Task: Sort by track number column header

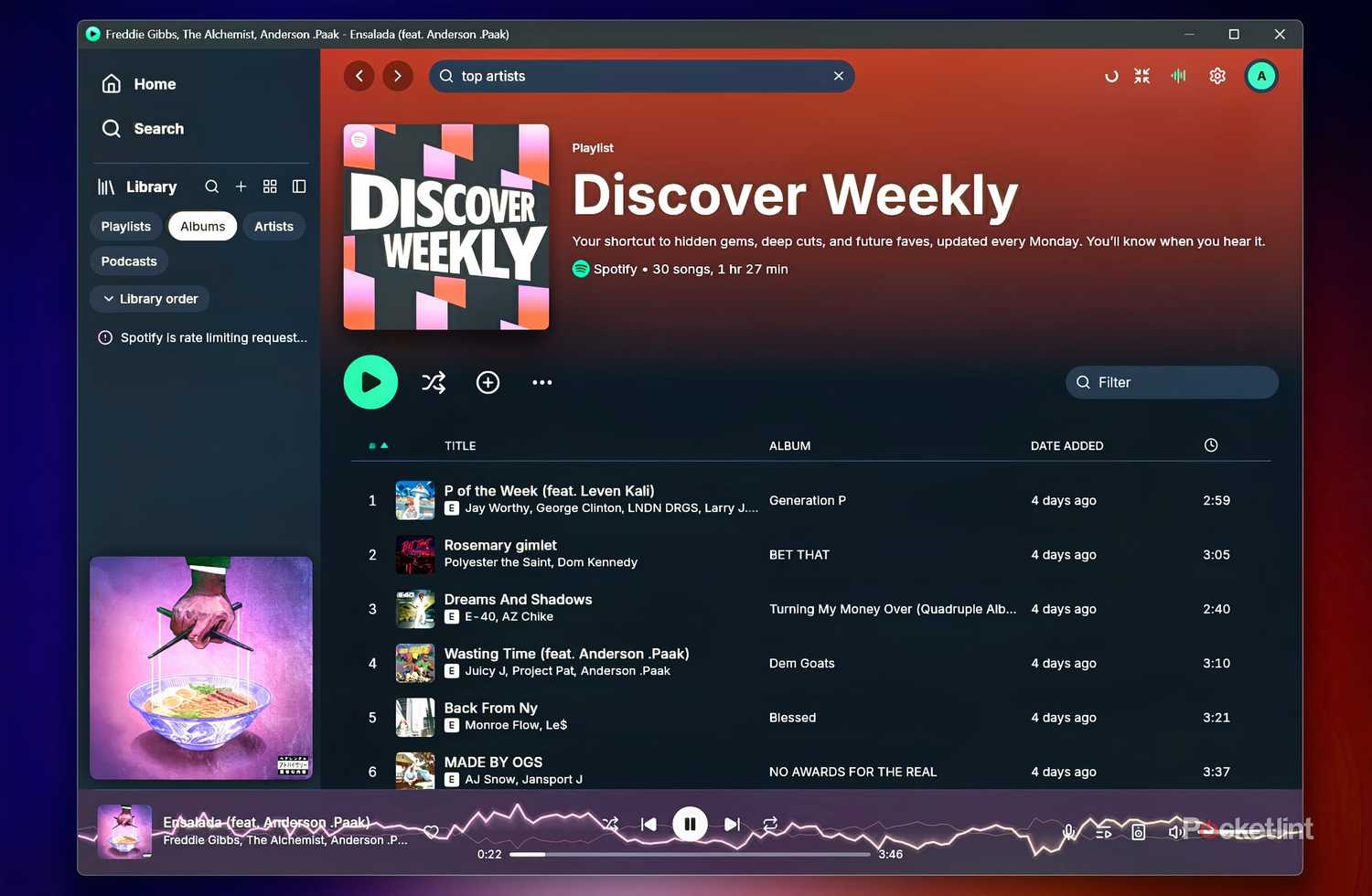Action: pos(378,446)
